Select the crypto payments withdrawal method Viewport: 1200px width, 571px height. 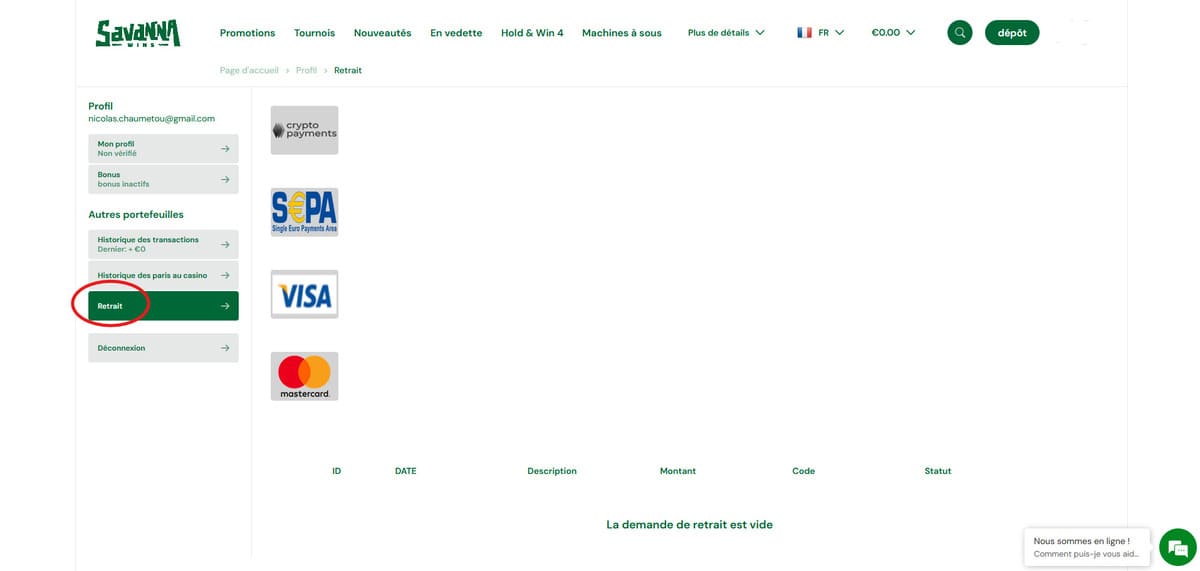(304, 130)
